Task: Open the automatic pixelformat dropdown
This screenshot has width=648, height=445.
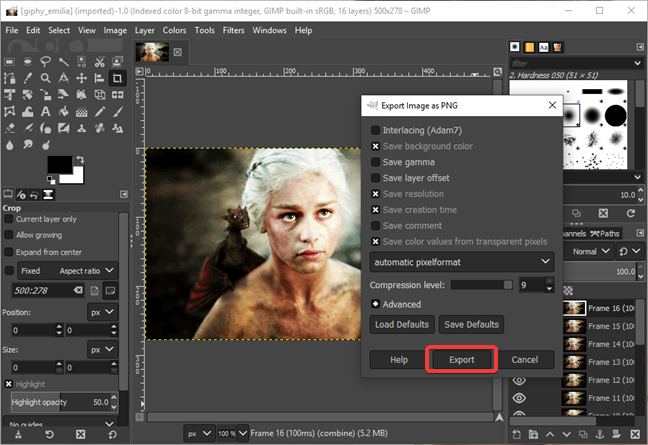Action: [462, 262]
